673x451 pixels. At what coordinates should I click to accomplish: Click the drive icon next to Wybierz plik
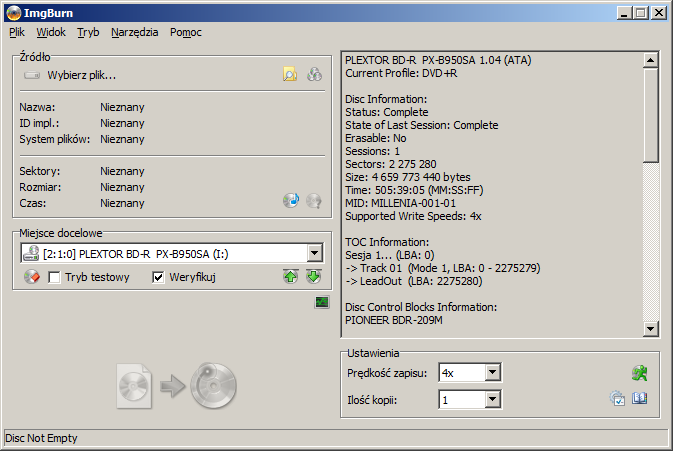pos(32,76)
